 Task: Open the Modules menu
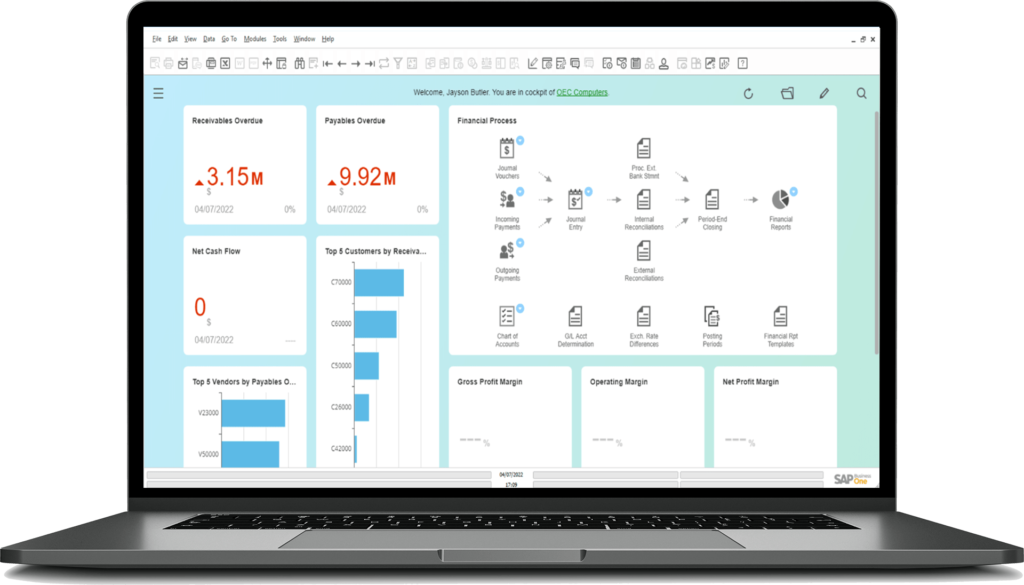coord(255,39)
